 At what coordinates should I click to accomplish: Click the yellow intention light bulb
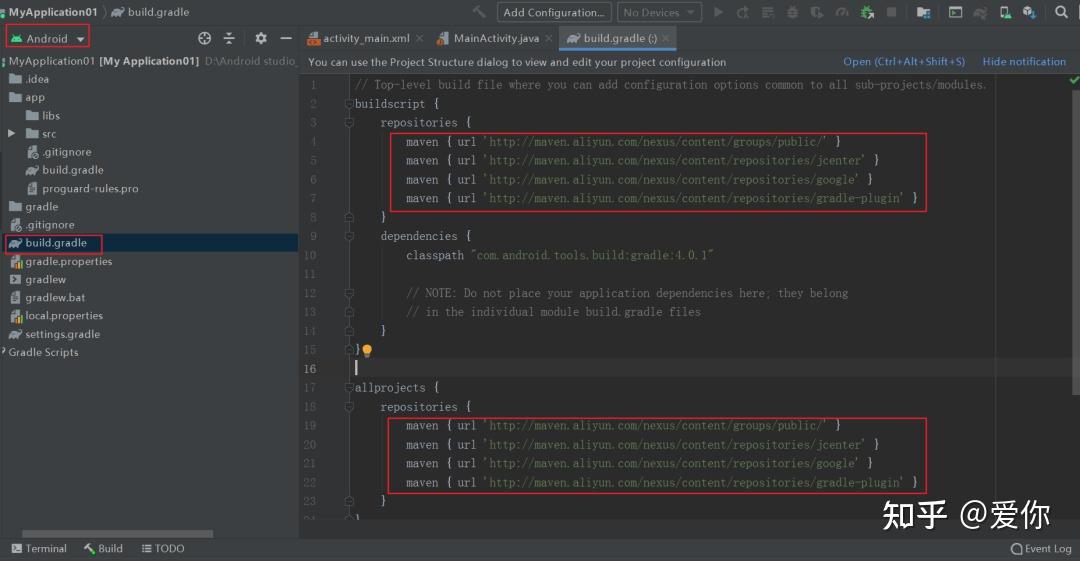coord(367,351)
